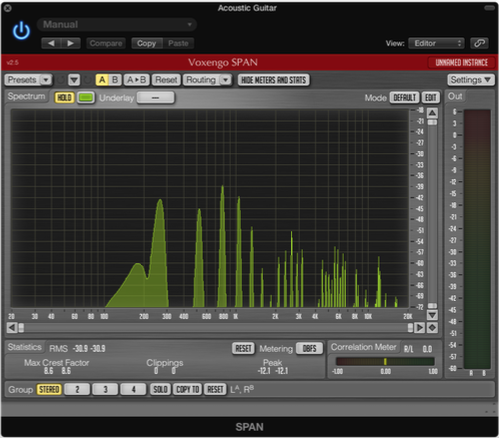
Task: Click the R/L 0.0 correlation readout
Action: [418, 349]
